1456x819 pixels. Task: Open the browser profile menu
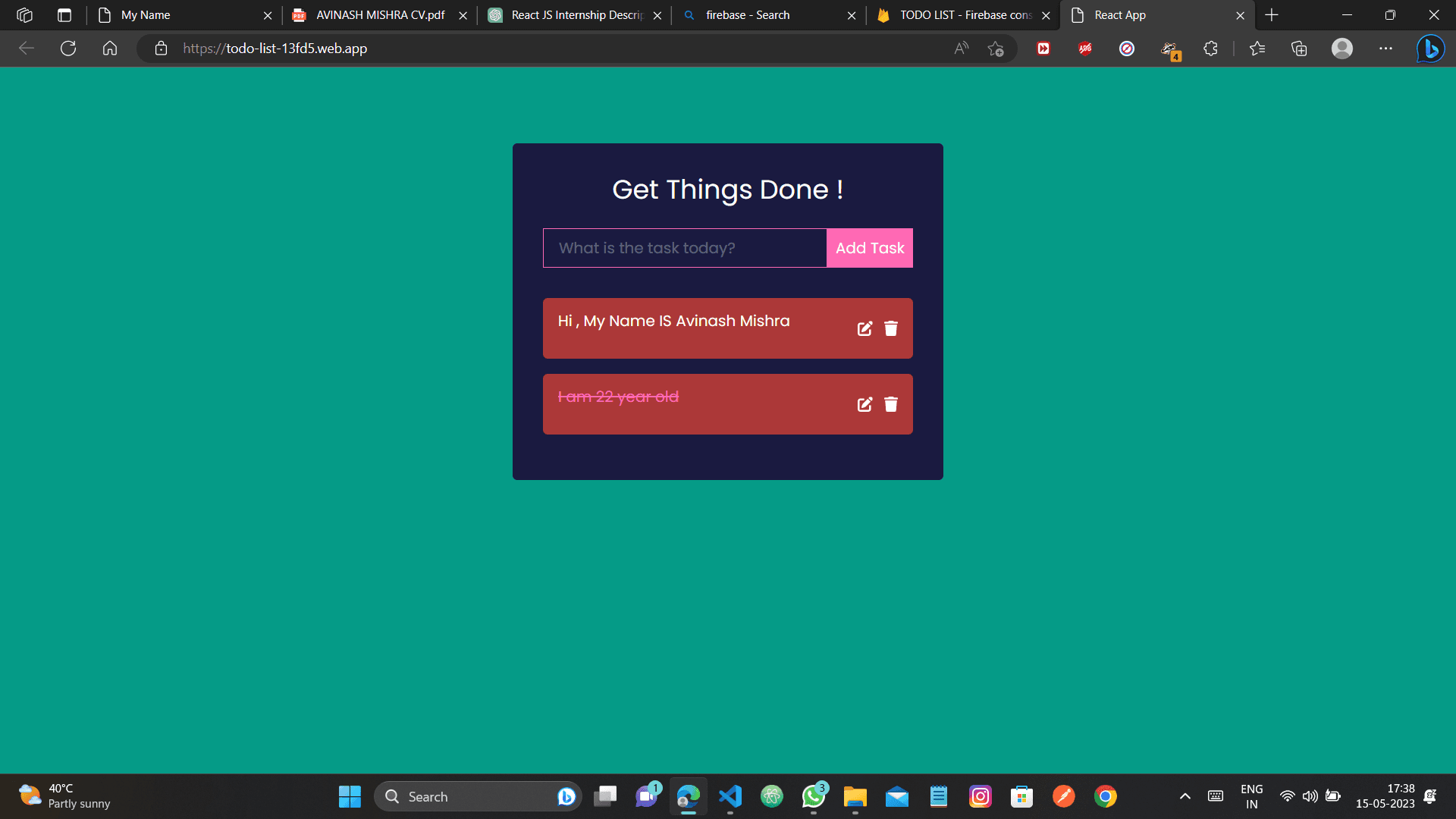1342,49
